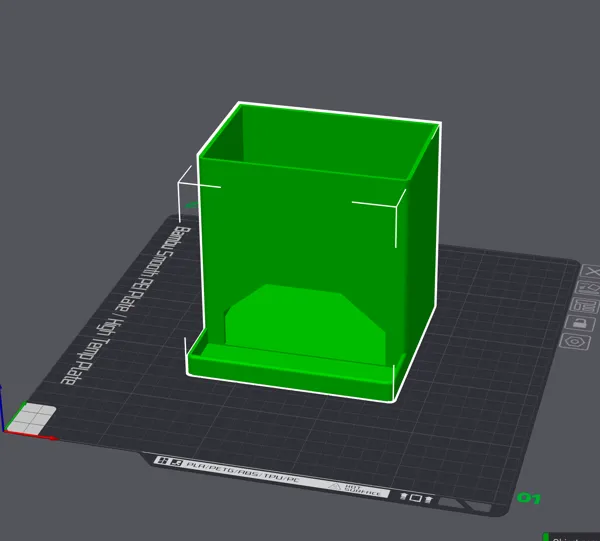Click the green plate number 01

pyautogui.click(x=529, y=498)
